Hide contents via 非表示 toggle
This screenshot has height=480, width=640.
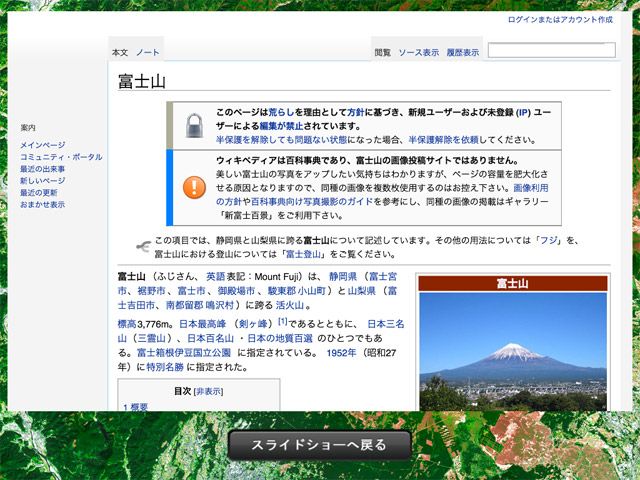(209, 392)
